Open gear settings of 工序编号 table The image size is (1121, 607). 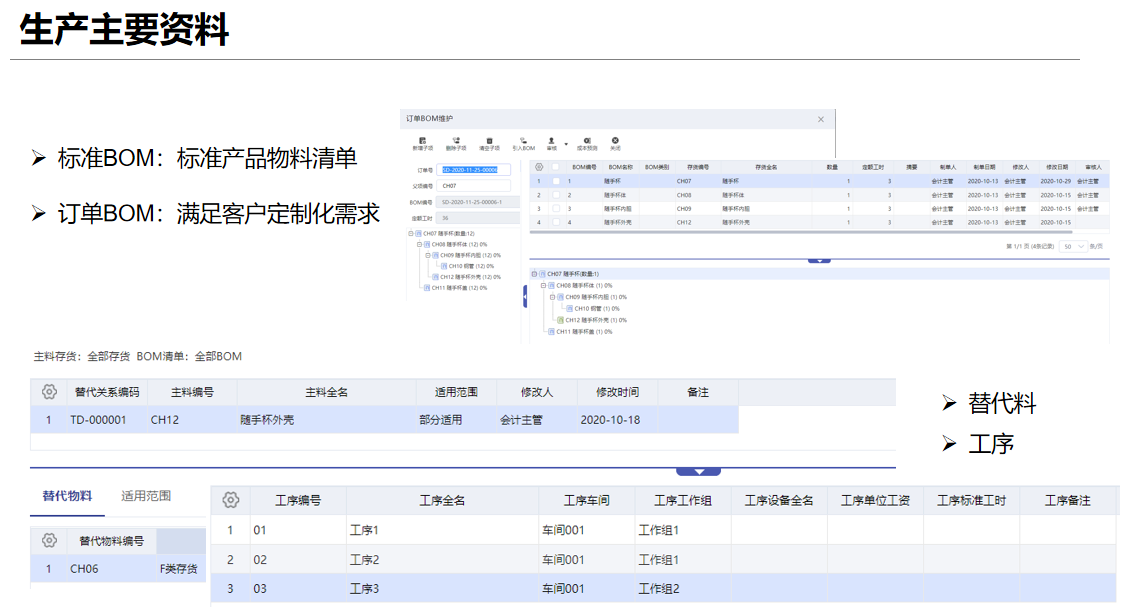coord(230,500)
